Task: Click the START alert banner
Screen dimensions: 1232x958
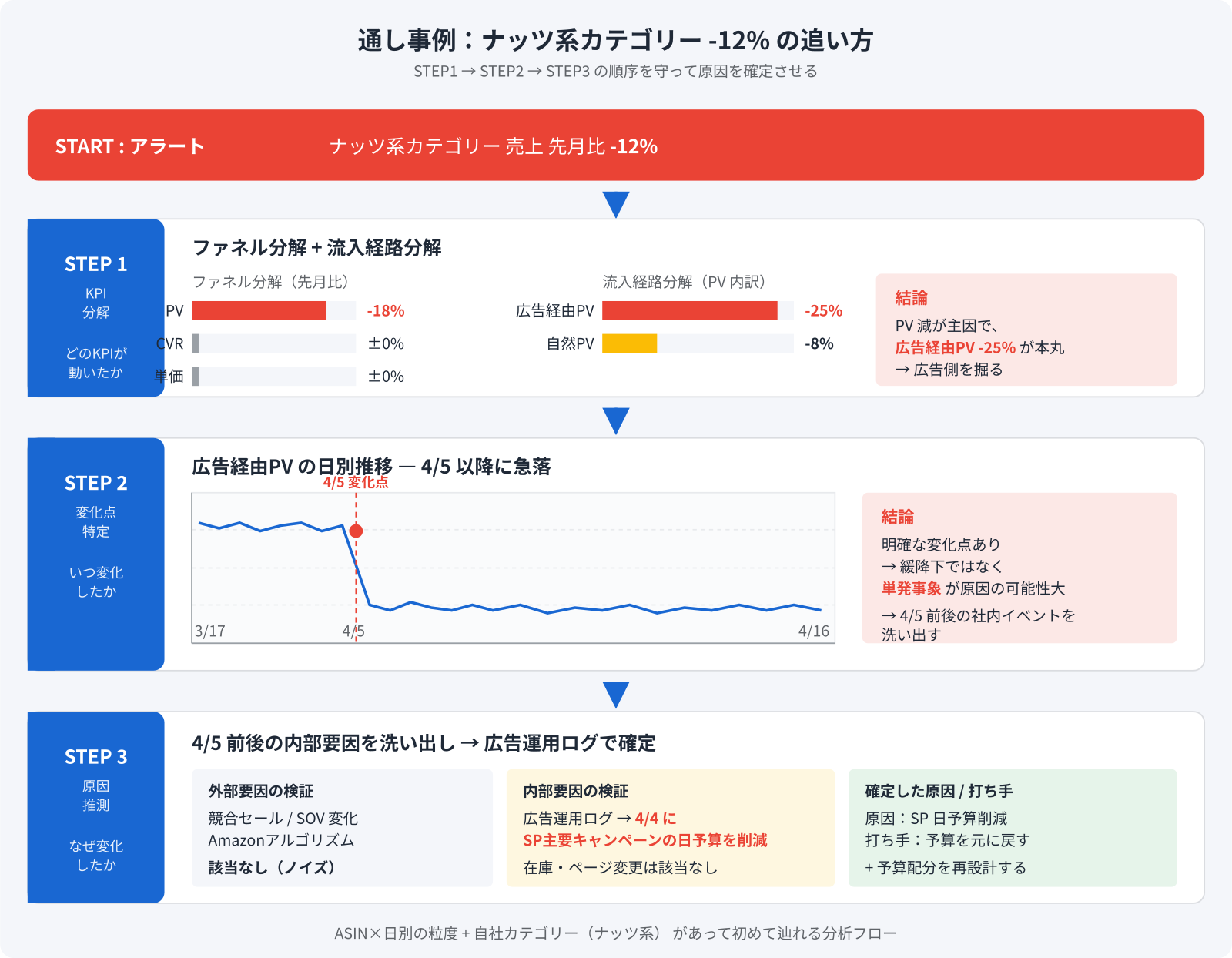Action: coord(616,146)
